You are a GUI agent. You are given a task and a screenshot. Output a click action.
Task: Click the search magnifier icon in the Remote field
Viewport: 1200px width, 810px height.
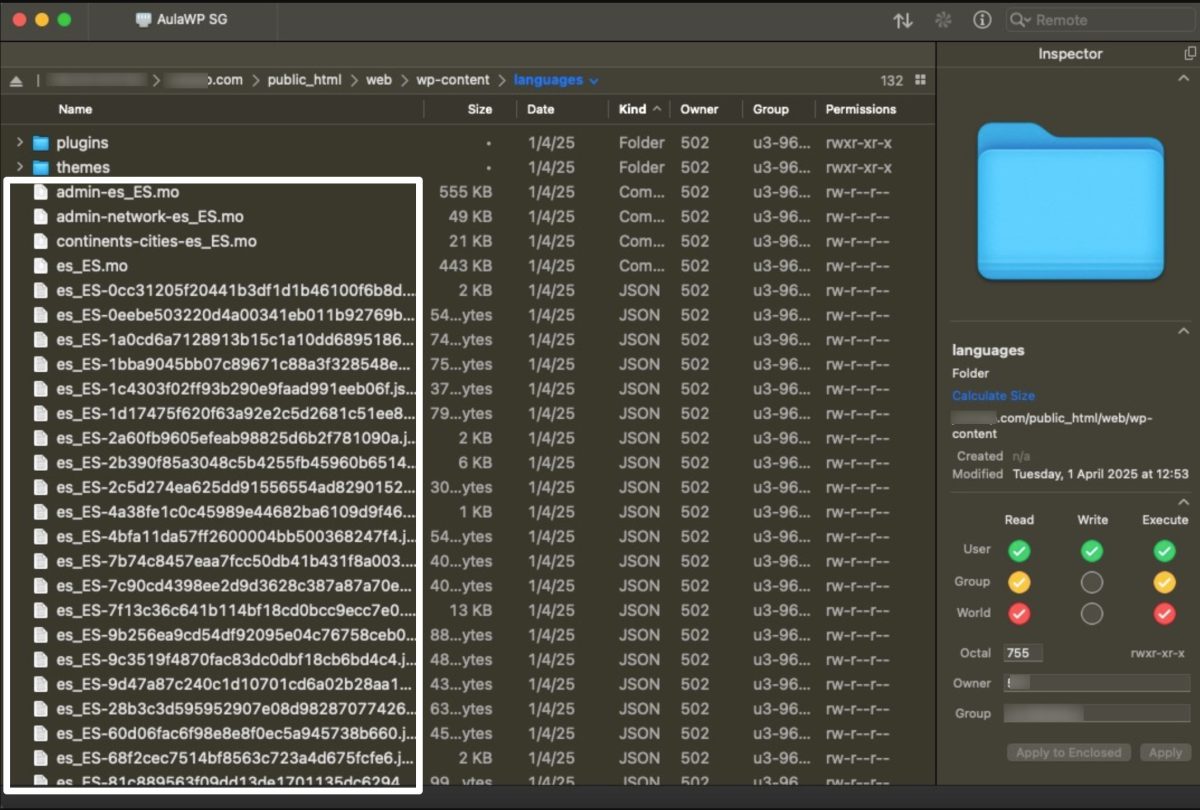point(1015,19)
